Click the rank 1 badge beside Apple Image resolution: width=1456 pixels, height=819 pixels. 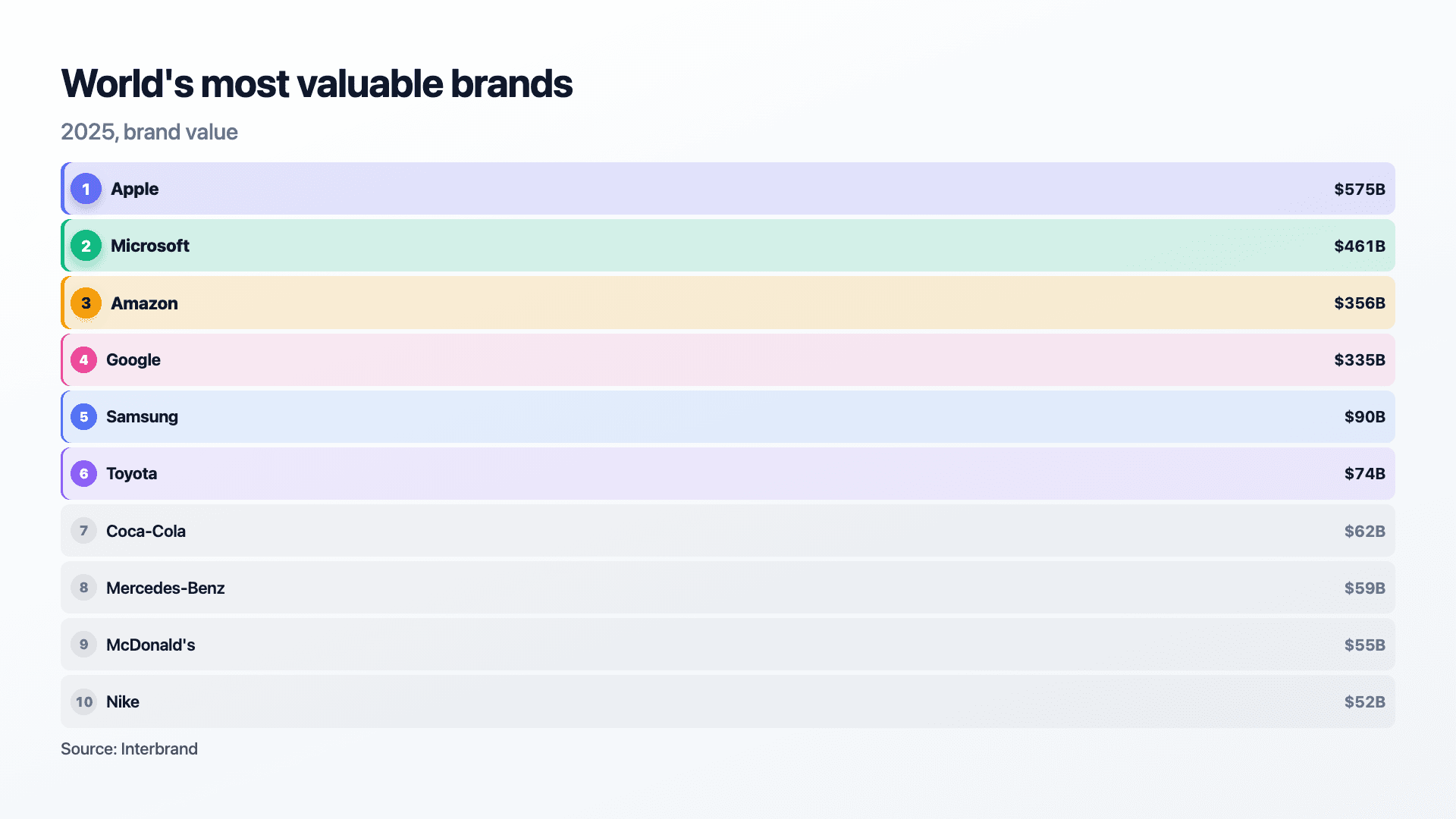[x=86, y=189]
